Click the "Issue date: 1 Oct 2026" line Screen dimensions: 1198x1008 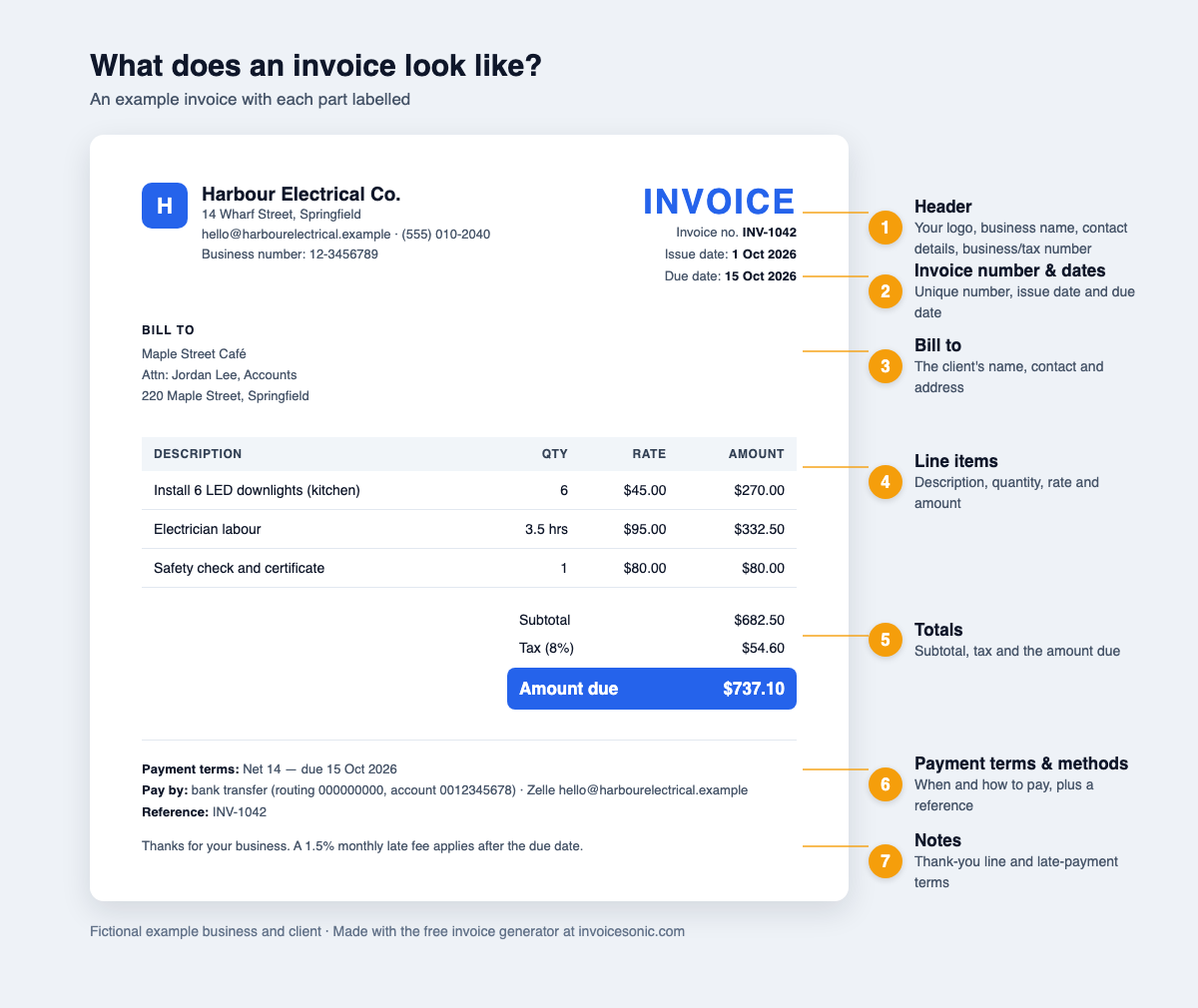[731, 254]
